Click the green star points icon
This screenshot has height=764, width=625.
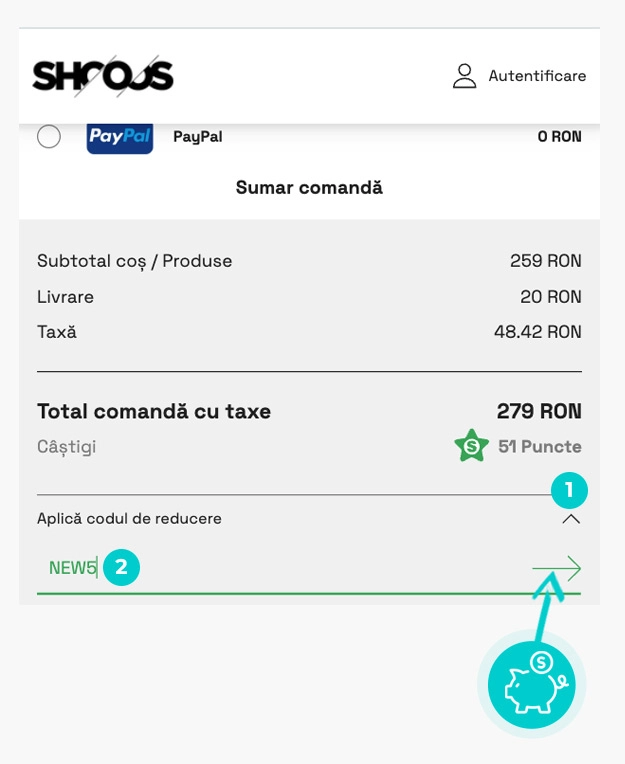coord(471,446)
